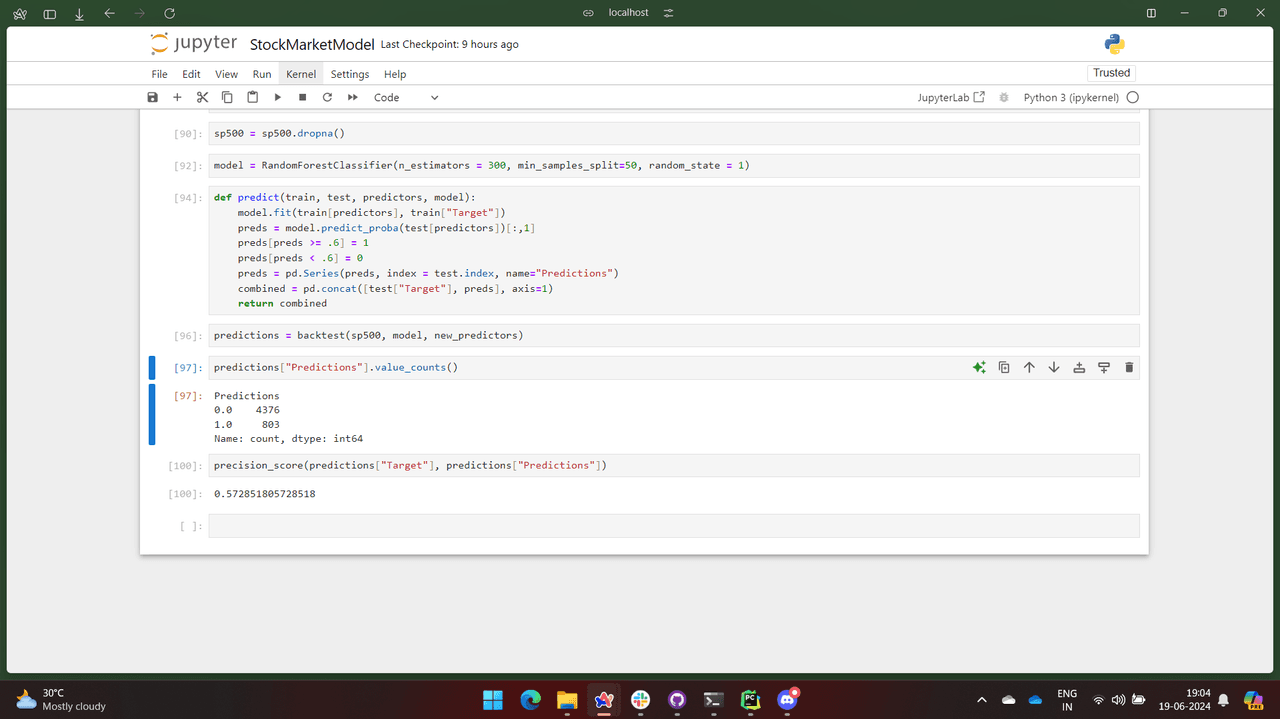Open the Kernel menu

[301, 74]
